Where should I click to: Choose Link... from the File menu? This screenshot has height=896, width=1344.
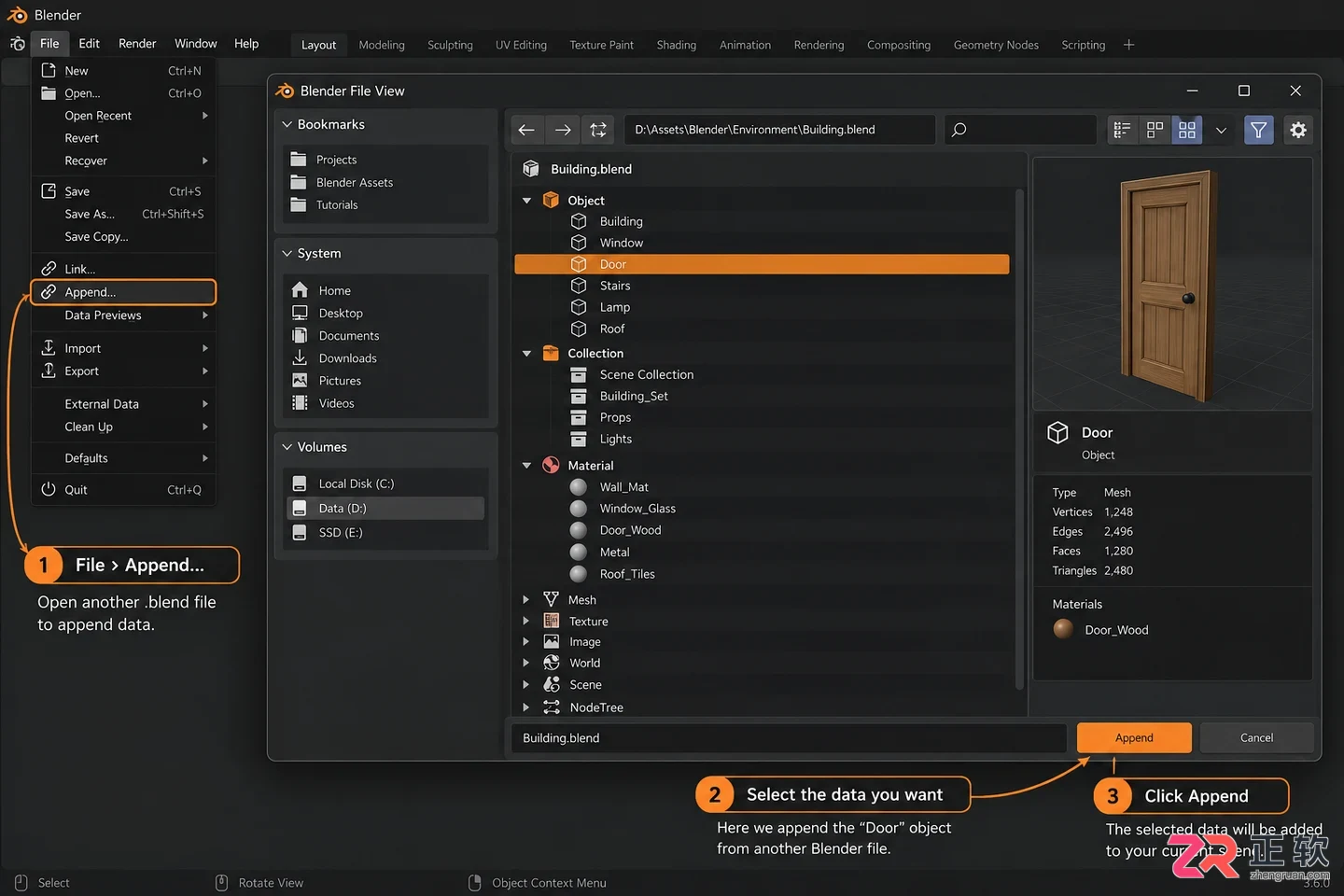(x=123, y=269)
